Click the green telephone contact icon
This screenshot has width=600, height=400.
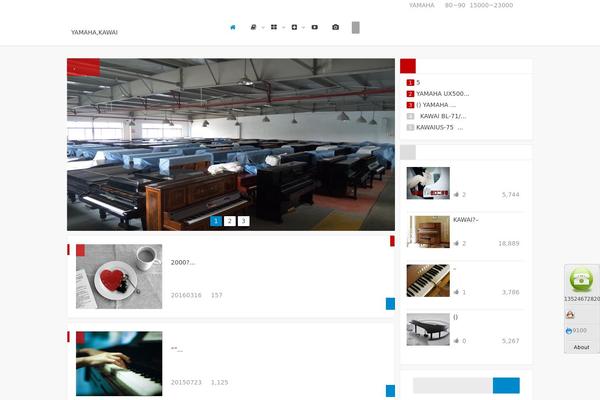(581, 280)
